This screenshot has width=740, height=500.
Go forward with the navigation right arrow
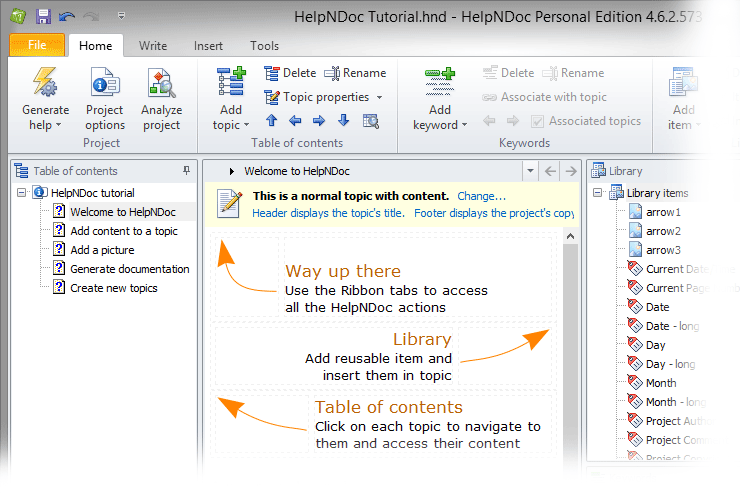571,171
